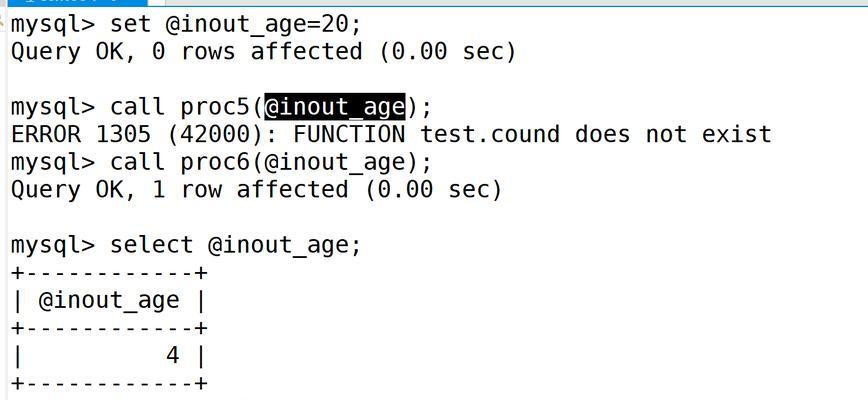Click the @inout_age column header in result
Viewport: 868px width, 400px height.
coord(109,300)
